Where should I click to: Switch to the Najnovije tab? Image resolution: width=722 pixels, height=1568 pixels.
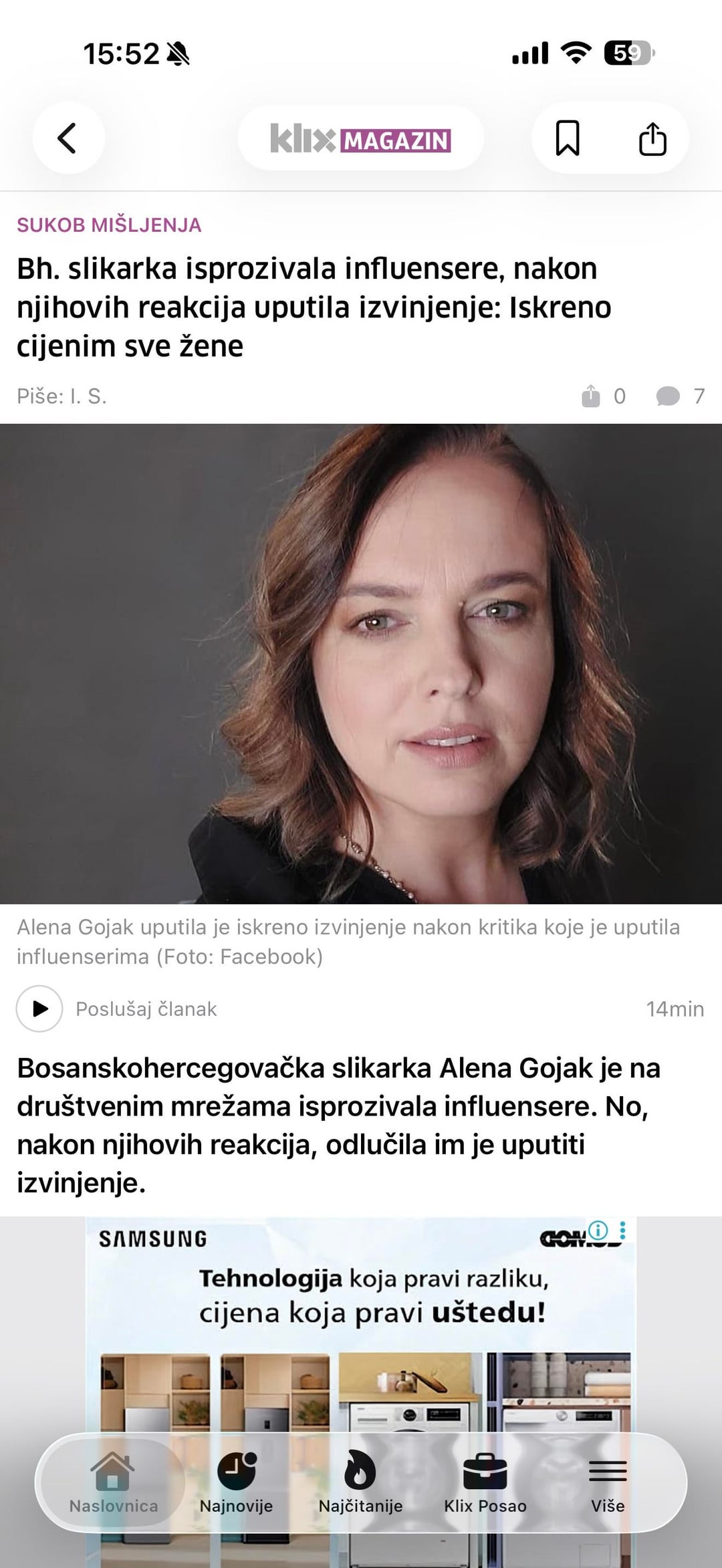coord(237,1482)
